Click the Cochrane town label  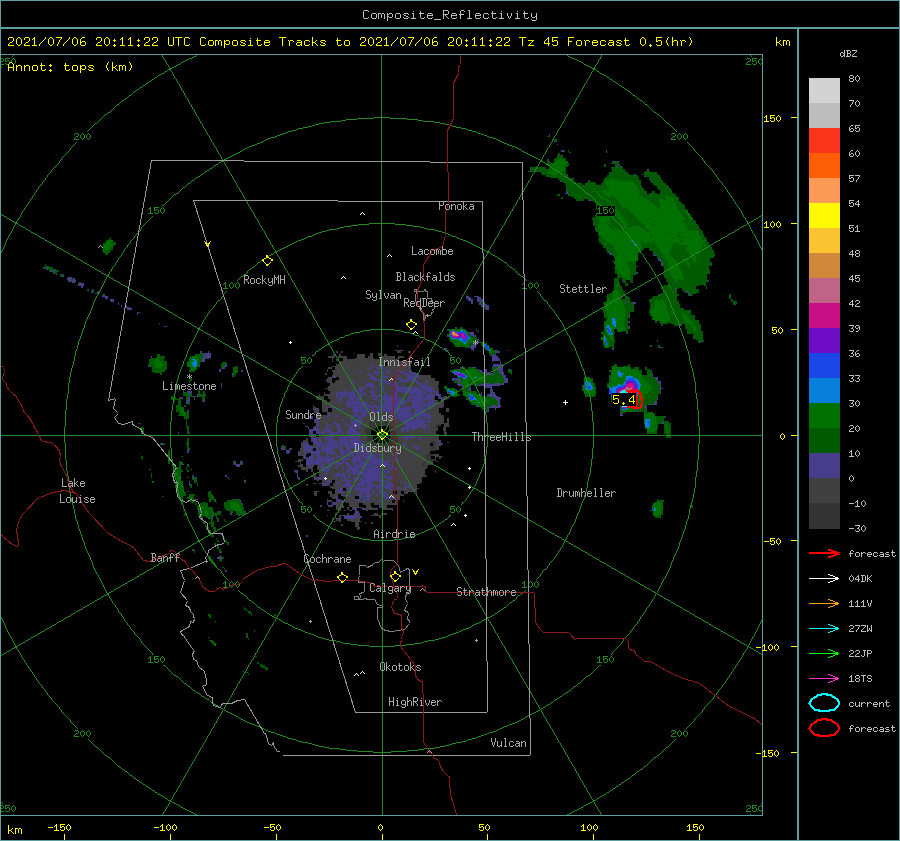[x=327, y=559]
